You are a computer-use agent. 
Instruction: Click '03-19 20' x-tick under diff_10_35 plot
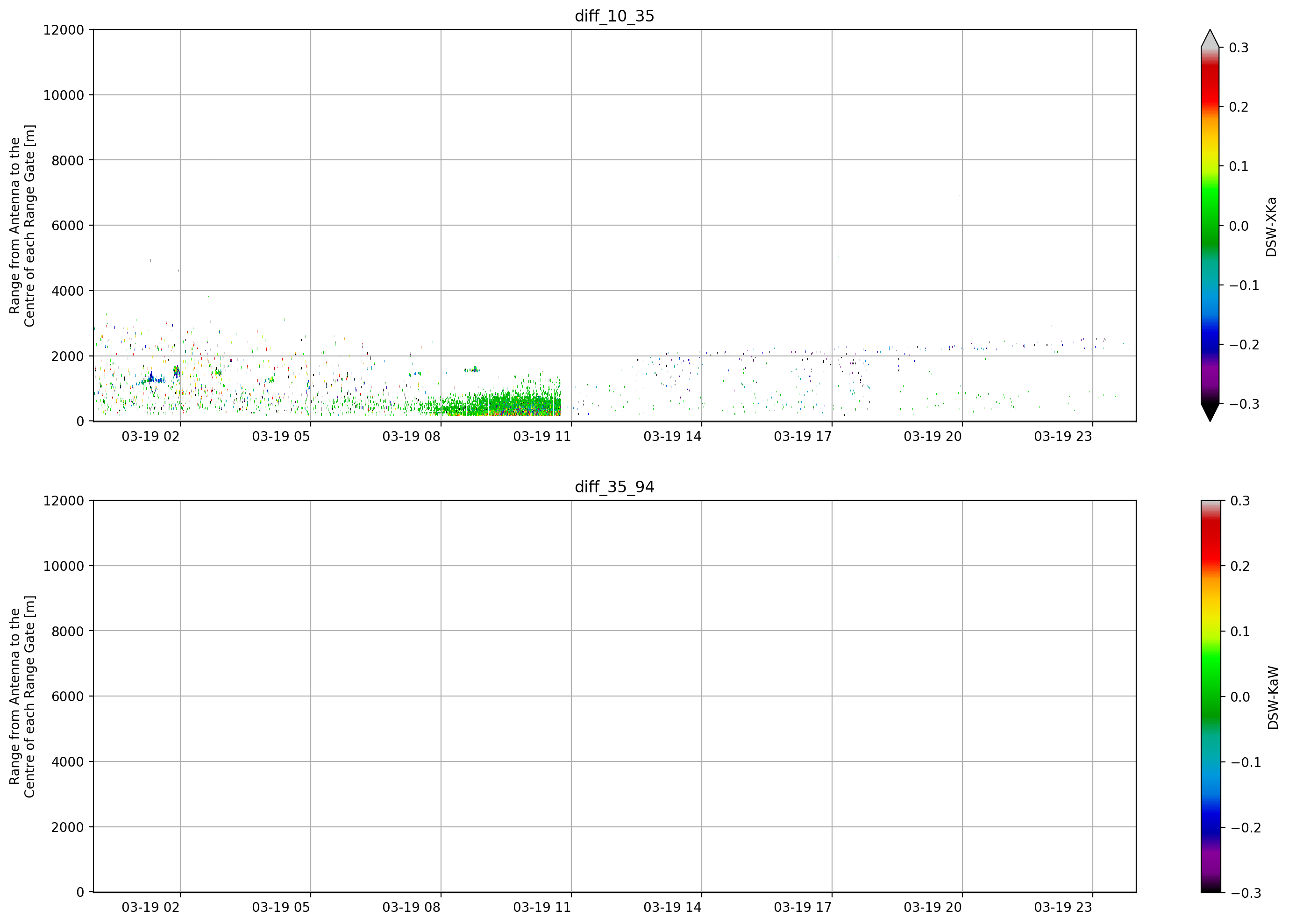[933, 436]
